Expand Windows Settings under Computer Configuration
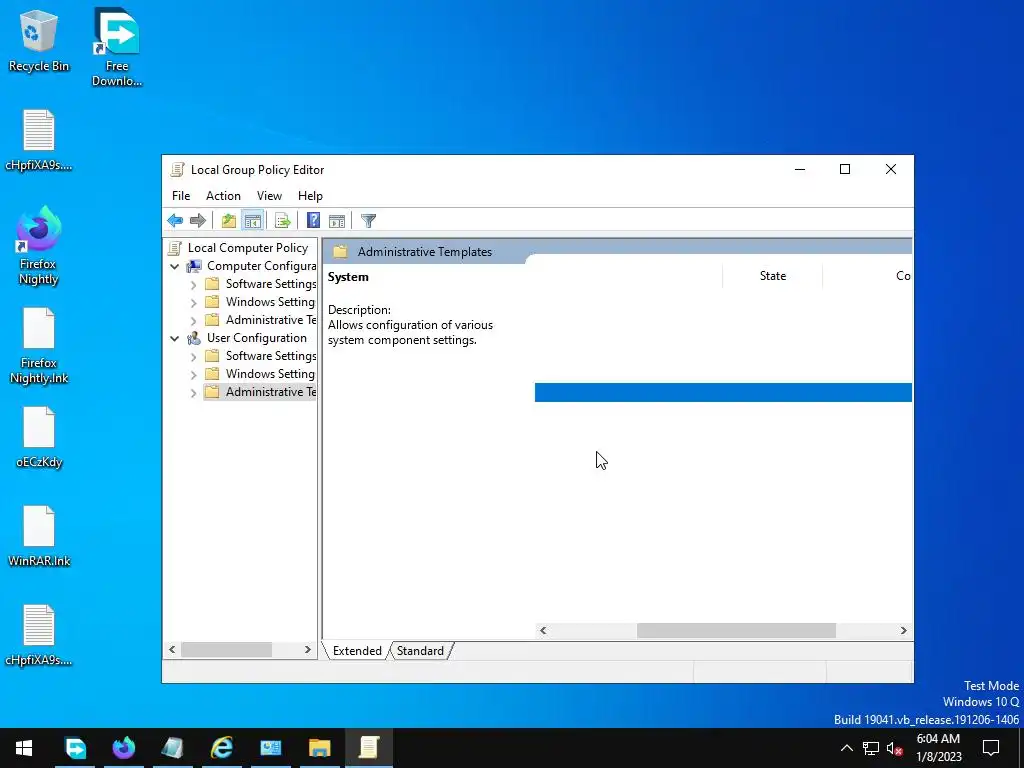This screenshot has height=768, width=1024. 193,302
